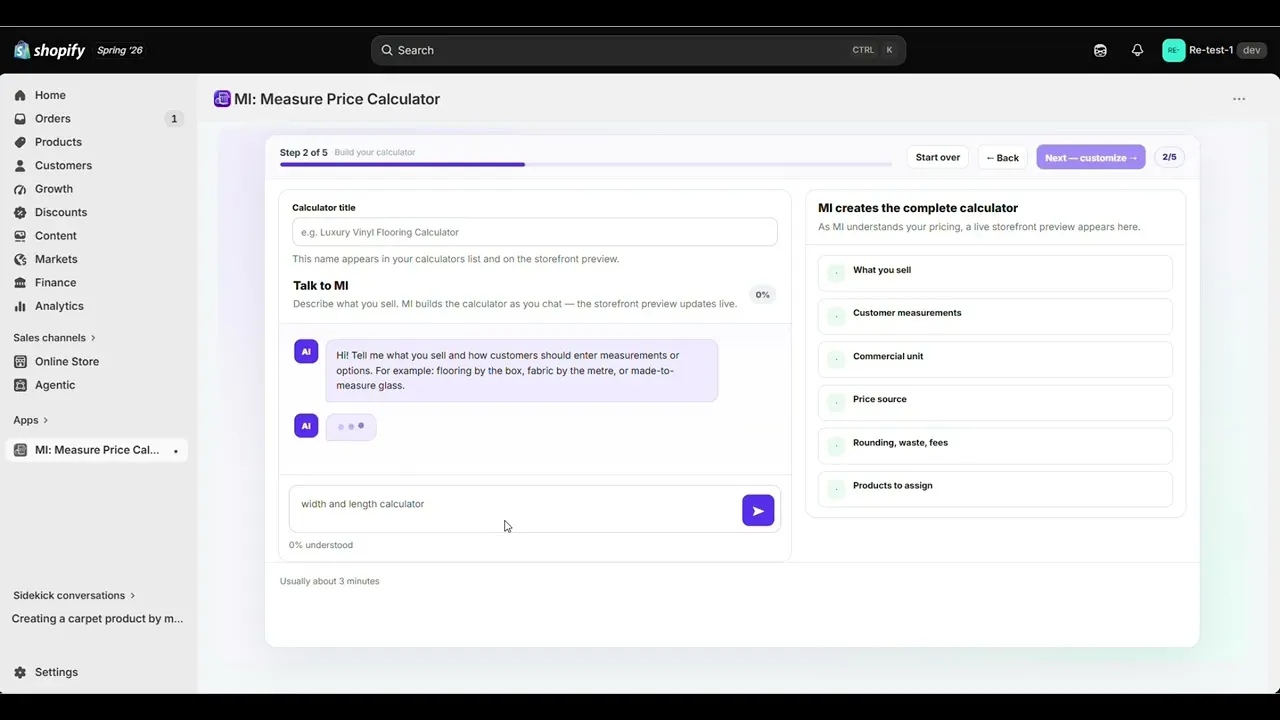Click the Finance bank icon
This screenshot has width=1280, height=720.
[x=20, y=283]
